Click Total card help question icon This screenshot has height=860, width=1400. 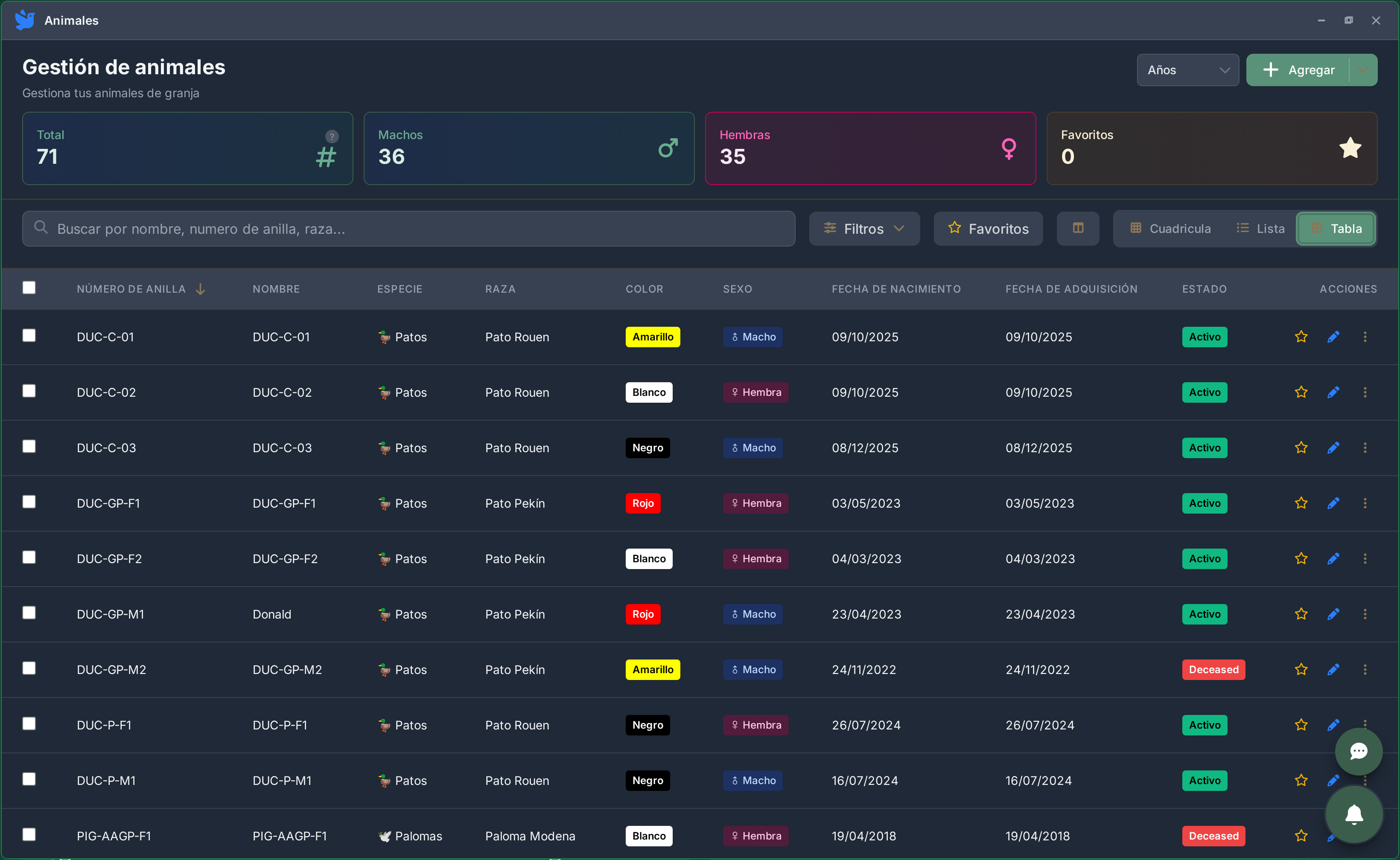pos(332,137)
